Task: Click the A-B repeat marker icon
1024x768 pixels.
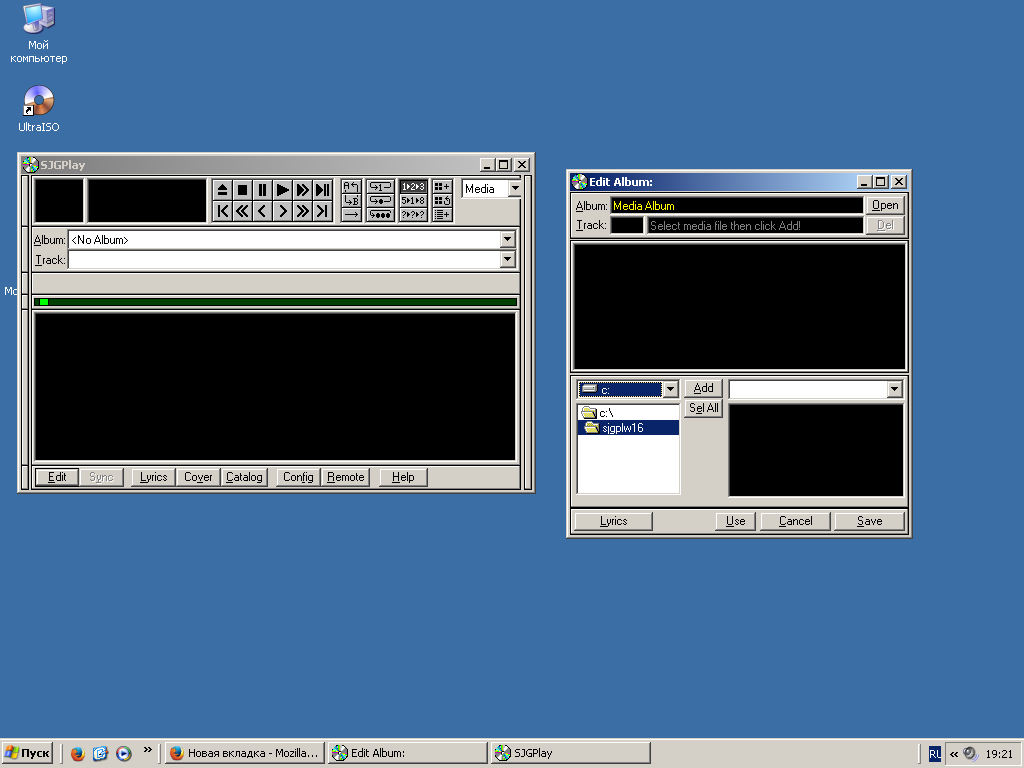Action: [351, 187]
